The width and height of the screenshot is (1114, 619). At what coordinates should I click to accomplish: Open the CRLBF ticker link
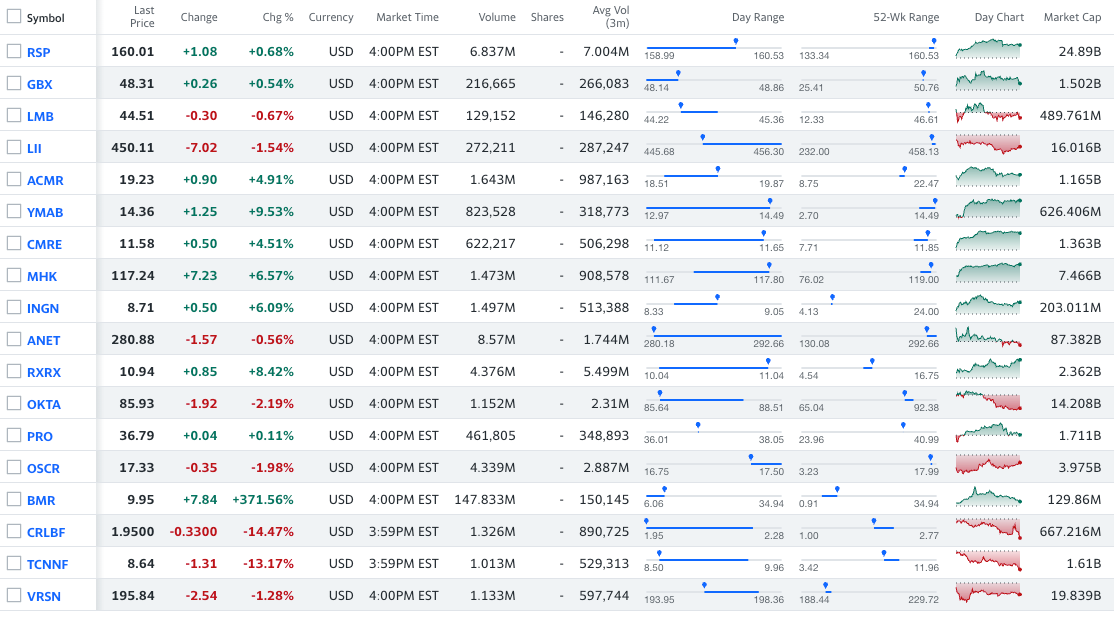(46, 532)
